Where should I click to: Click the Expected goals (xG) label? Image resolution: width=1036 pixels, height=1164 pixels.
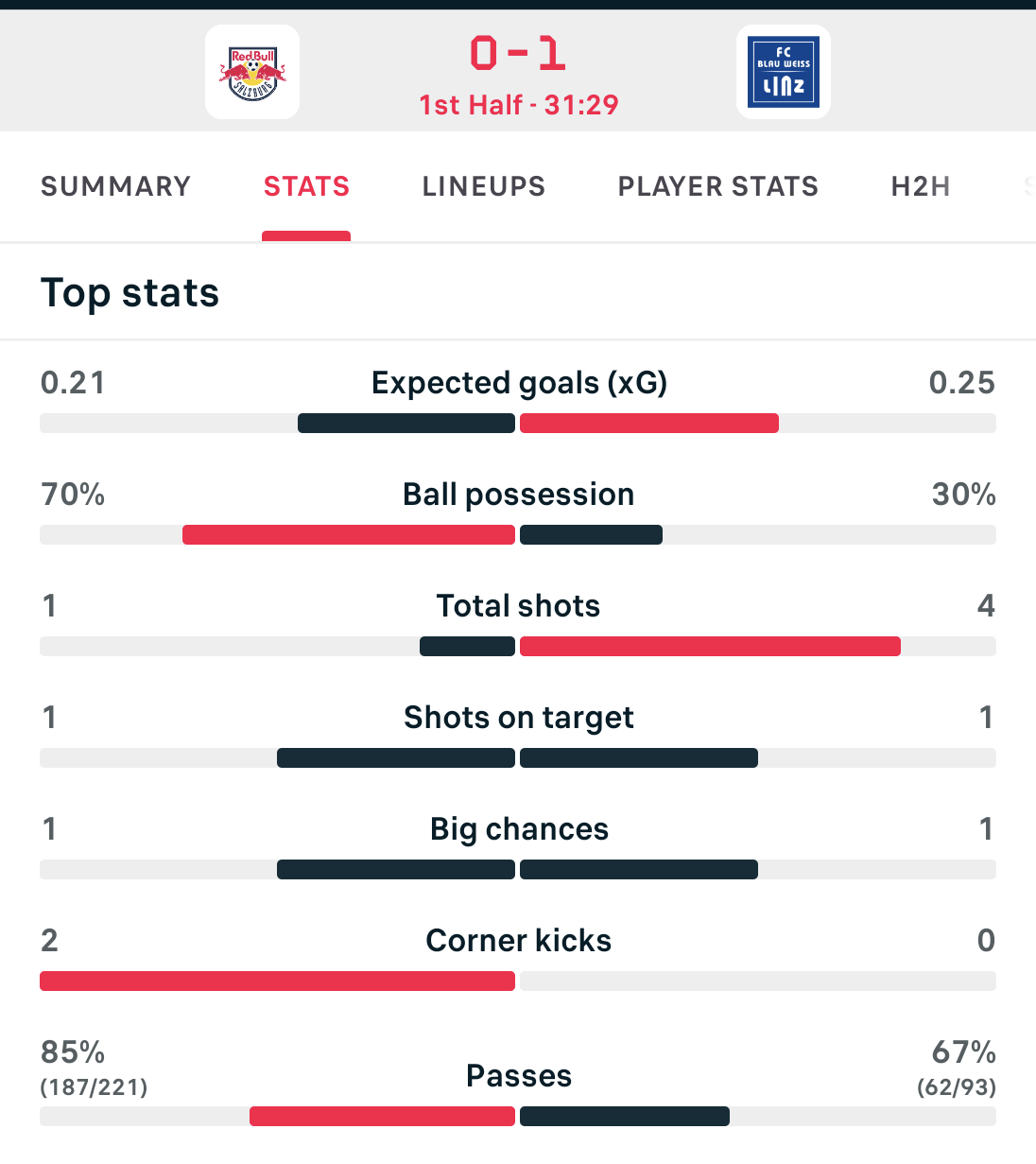pos(519,383)
